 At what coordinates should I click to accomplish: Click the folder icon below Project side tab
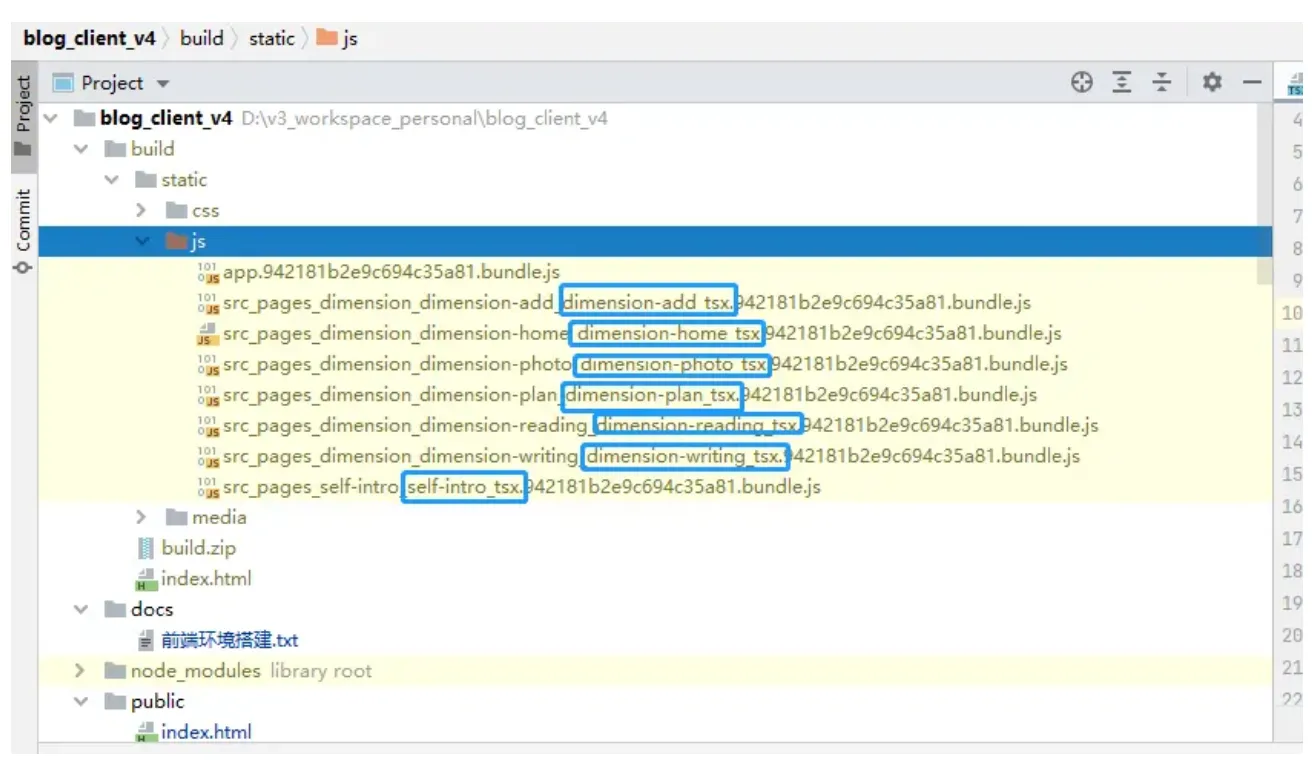pyautogui.click(x=22, y=148)
